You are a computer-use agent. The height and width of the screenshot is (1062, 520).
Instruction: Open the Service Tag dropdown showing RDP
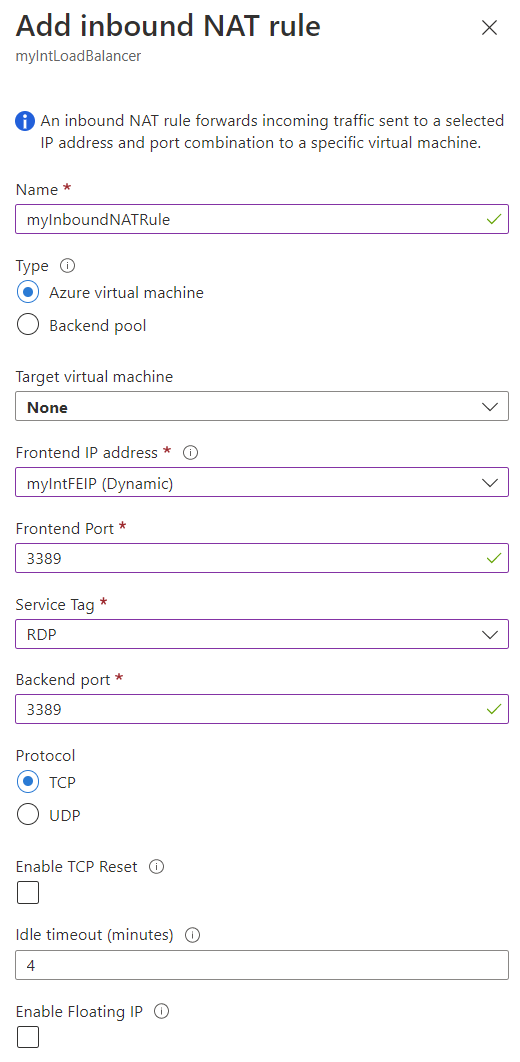[262, 634]
